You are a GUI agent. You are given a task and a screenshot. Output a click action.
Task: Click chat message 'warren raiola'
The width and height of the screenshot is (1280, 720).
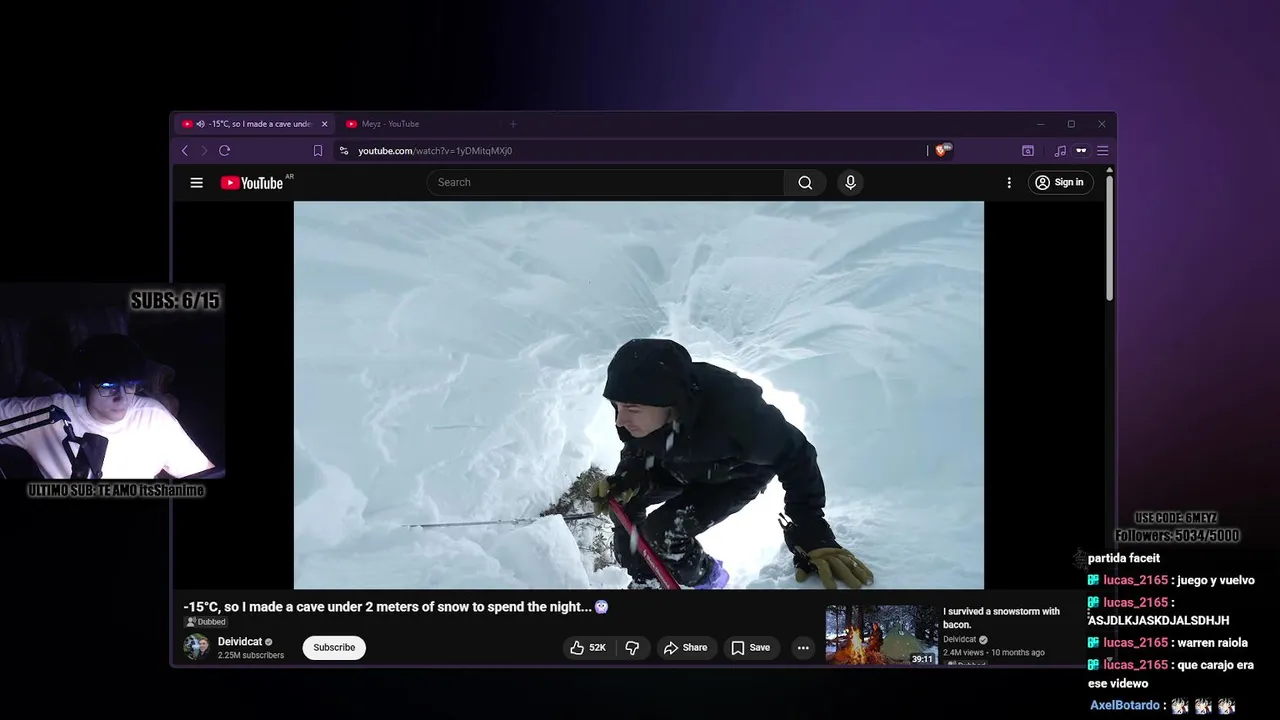(x=1212, y=643)
